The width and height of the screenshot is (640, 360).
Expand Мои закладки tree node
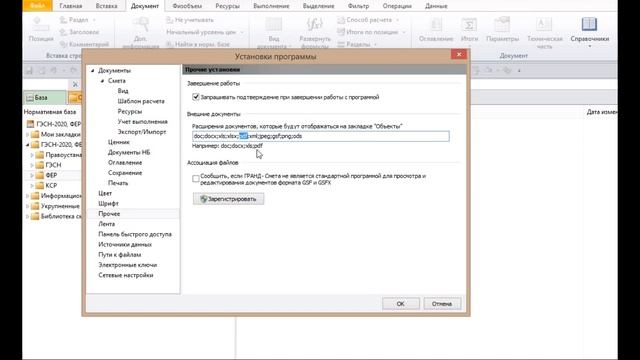pyautogui.click(x=27, y=134)
